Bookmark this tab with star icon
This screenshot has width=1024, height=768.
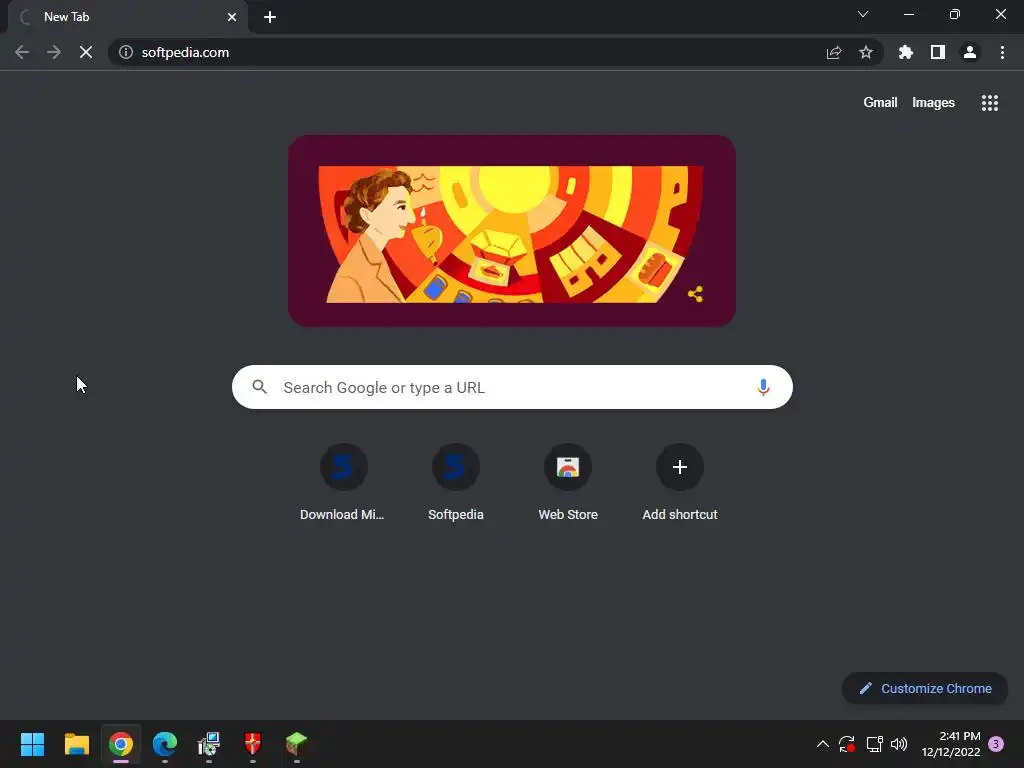pos(866,52)
